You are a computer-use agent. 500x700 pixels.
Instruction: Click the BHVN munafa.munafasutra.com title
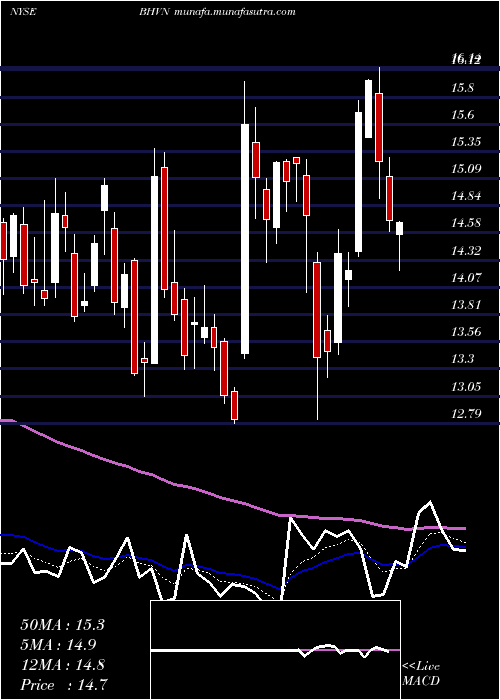click(217, 12)
